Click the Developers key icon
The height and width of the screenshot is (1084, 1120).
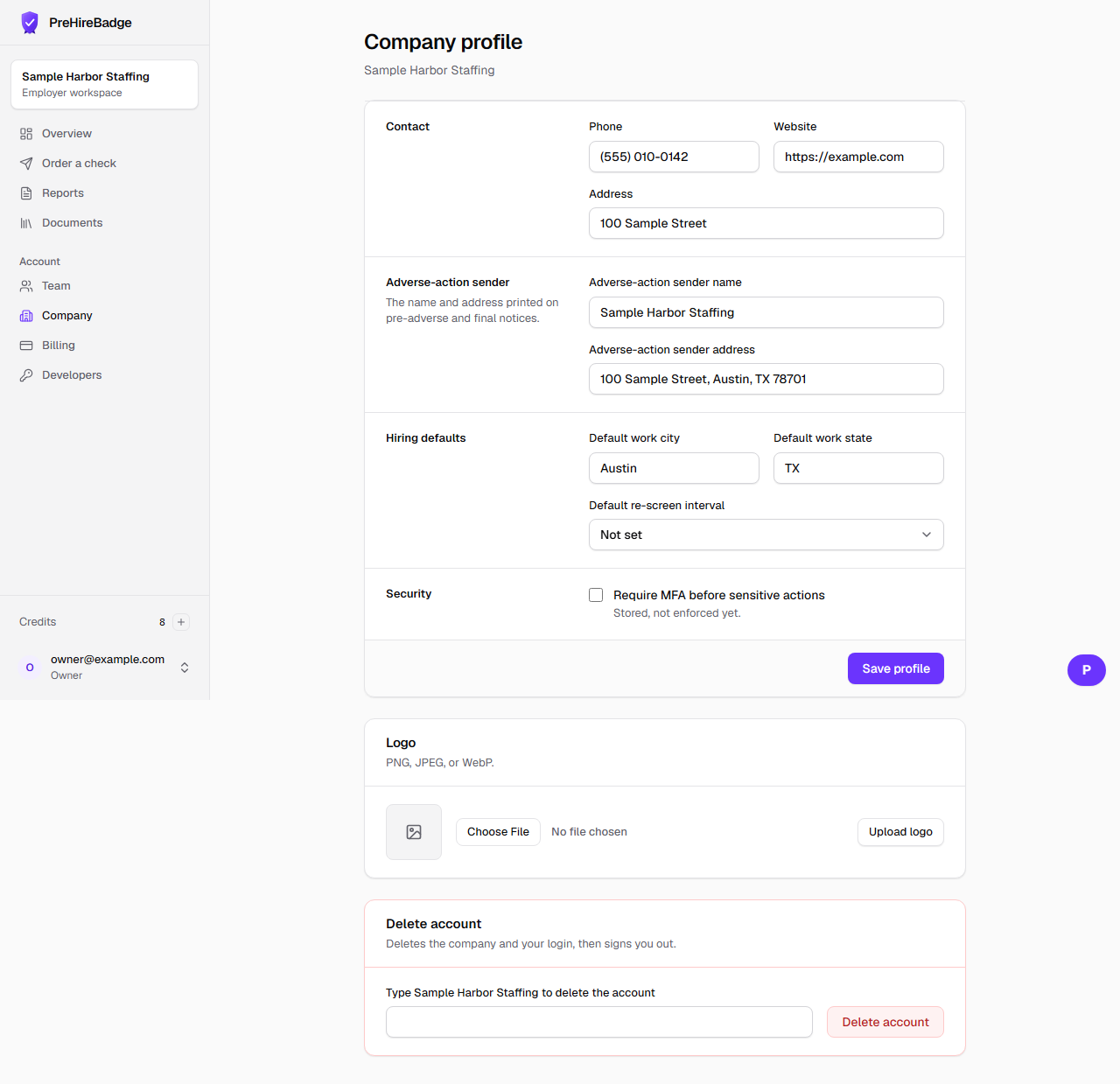26,375
